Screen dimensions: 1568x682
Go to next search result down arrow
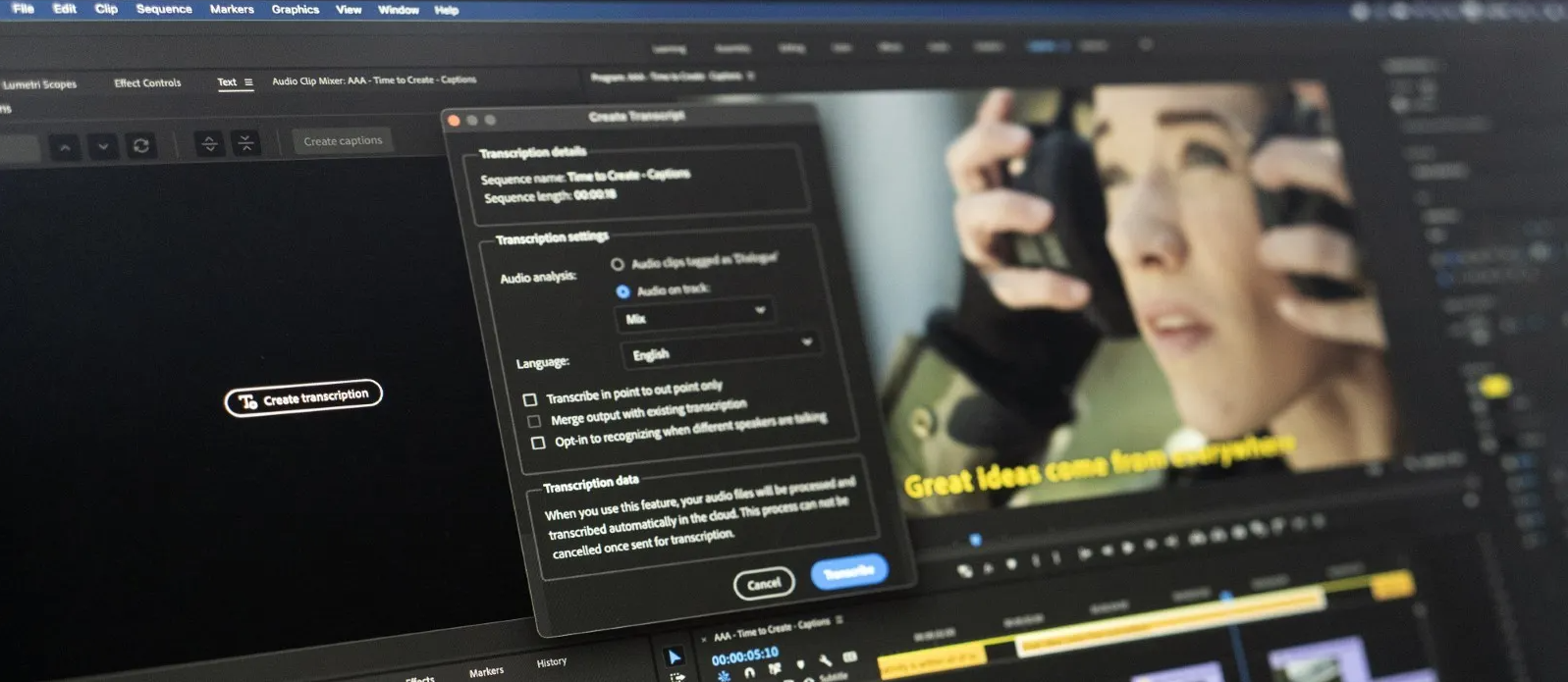[x=103, y=147]
